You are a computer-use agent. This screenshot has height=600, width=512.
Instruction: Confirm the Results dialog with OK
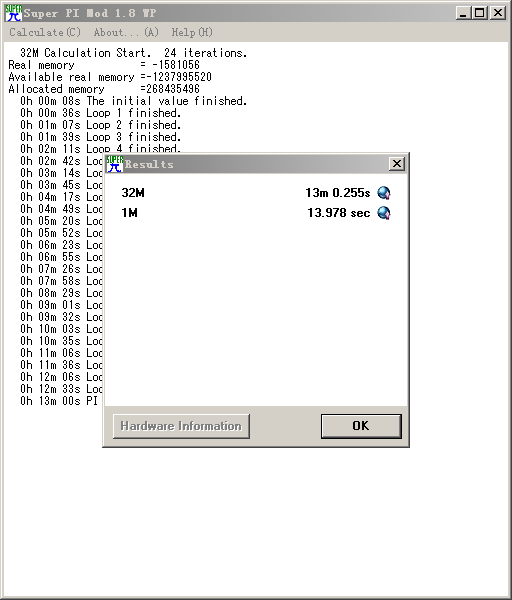tap(361, 426)
